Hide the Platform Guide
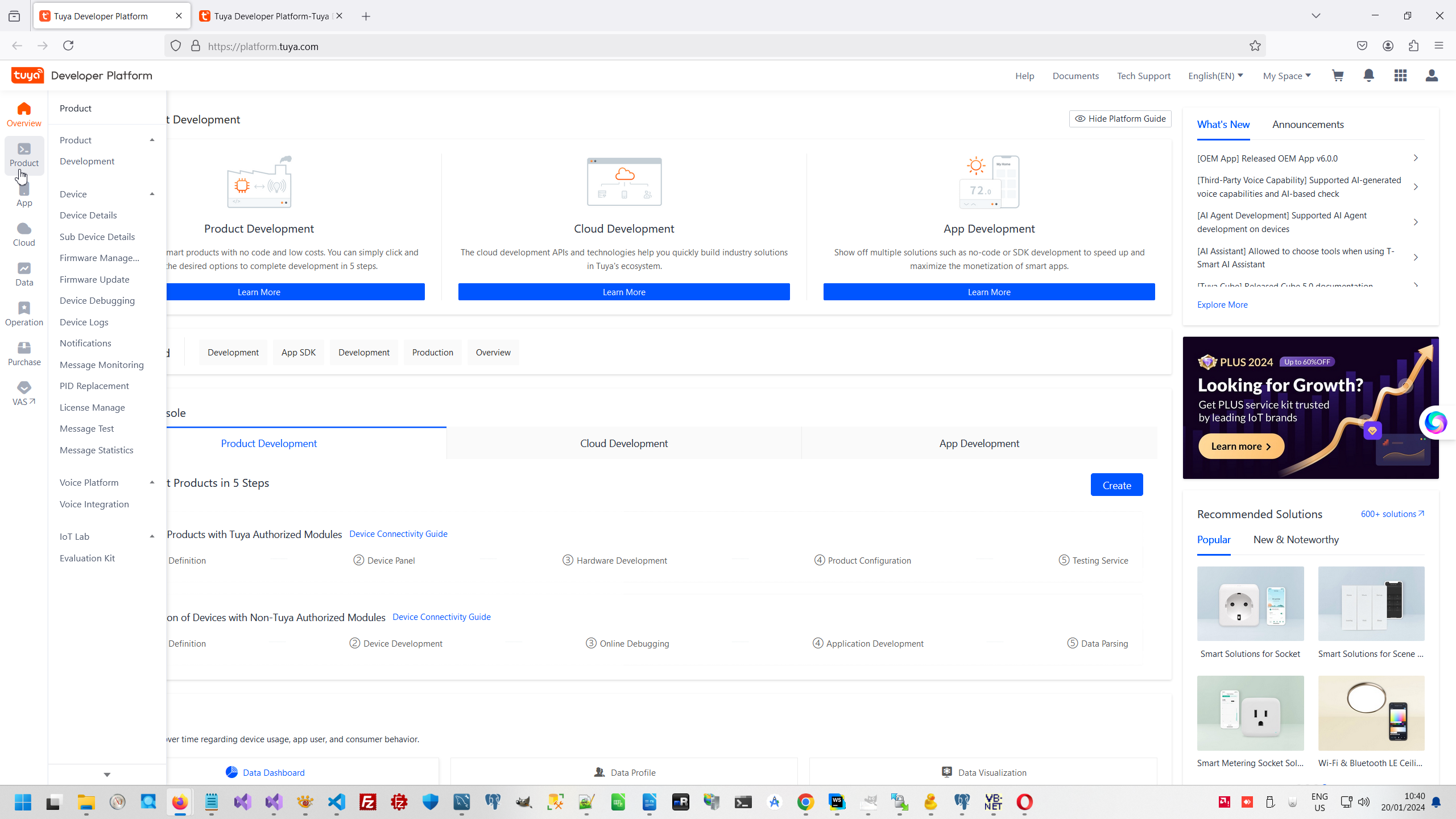This screenshot has height=819, width=1456. 1120,119
